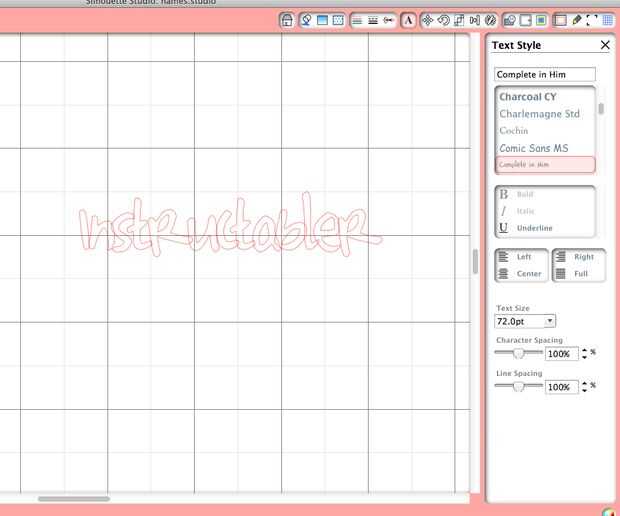
Task: Click the Character Spacing slider handle
Action: [x=518, y=353]
